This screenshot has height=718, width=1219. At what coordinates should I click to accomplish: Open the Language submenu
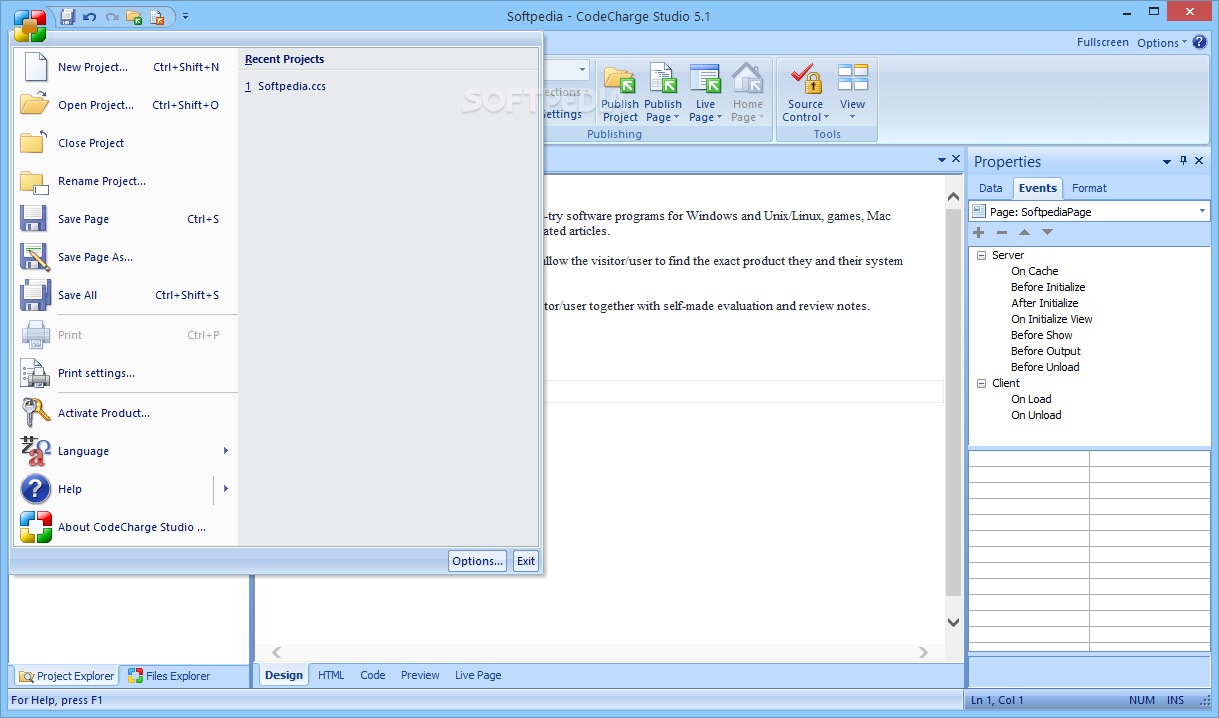126,451
